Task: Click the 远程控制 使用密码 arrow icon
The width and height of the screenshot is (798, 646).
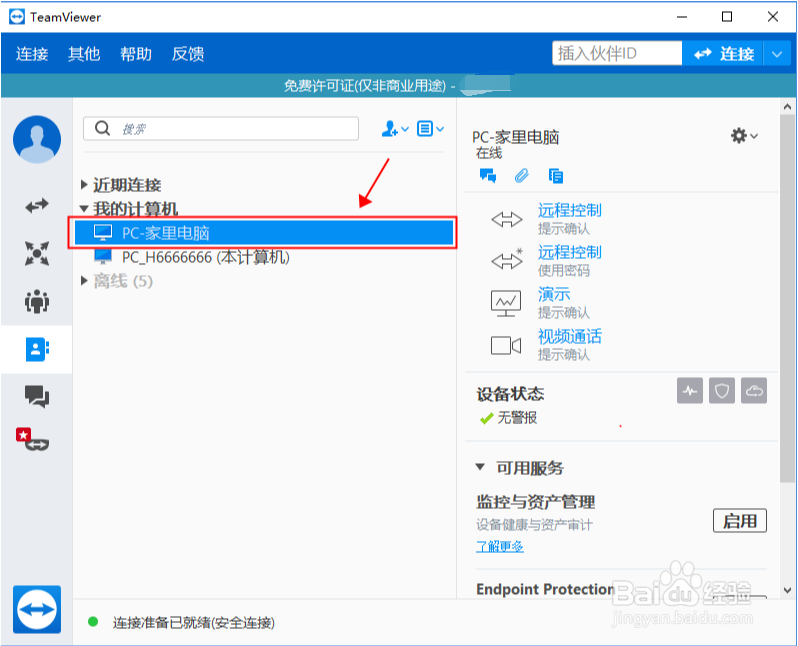Action: [x=507, y=260]
